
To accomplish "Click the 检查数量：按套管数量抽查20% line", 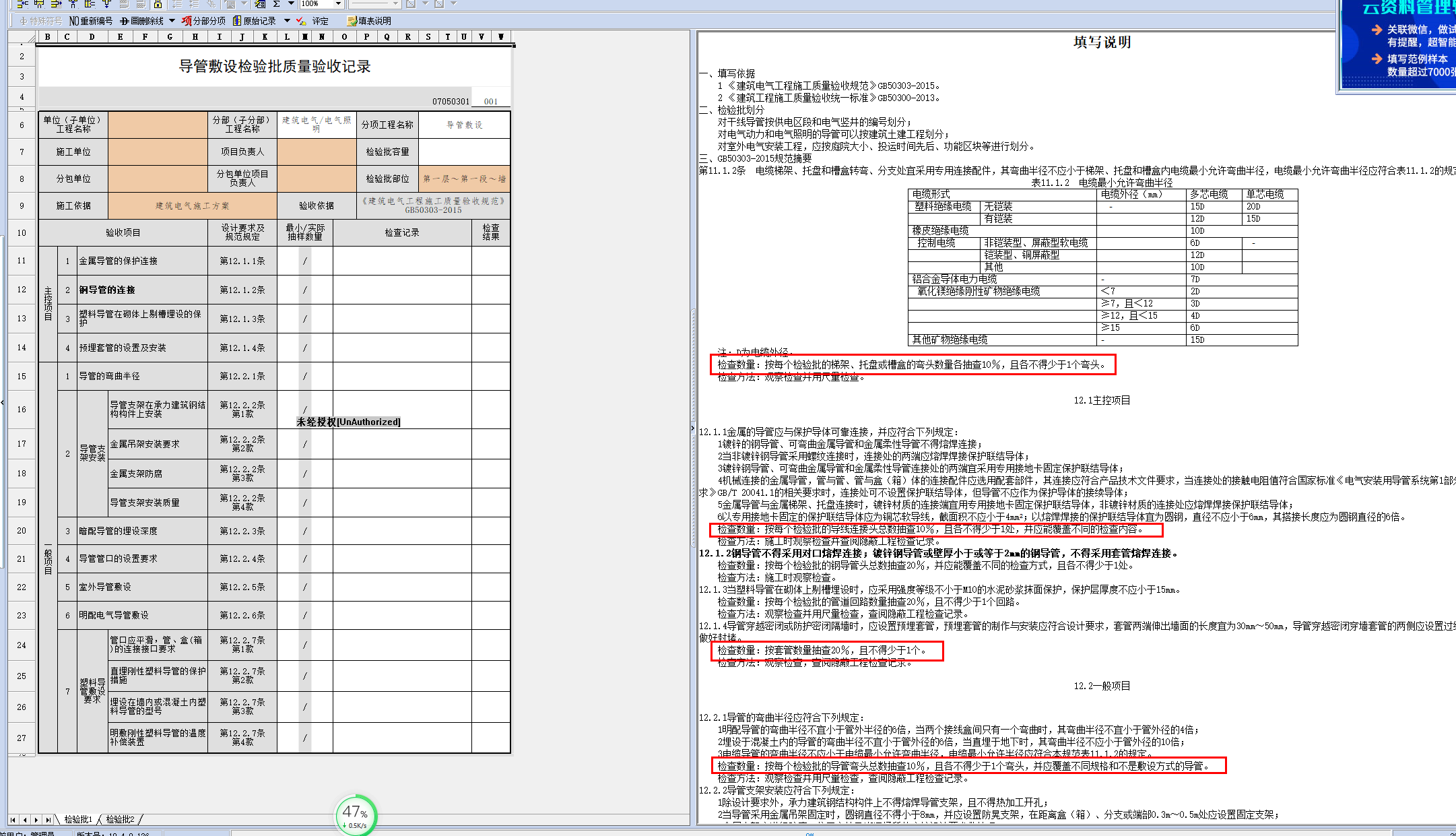I will pos(823,651).
